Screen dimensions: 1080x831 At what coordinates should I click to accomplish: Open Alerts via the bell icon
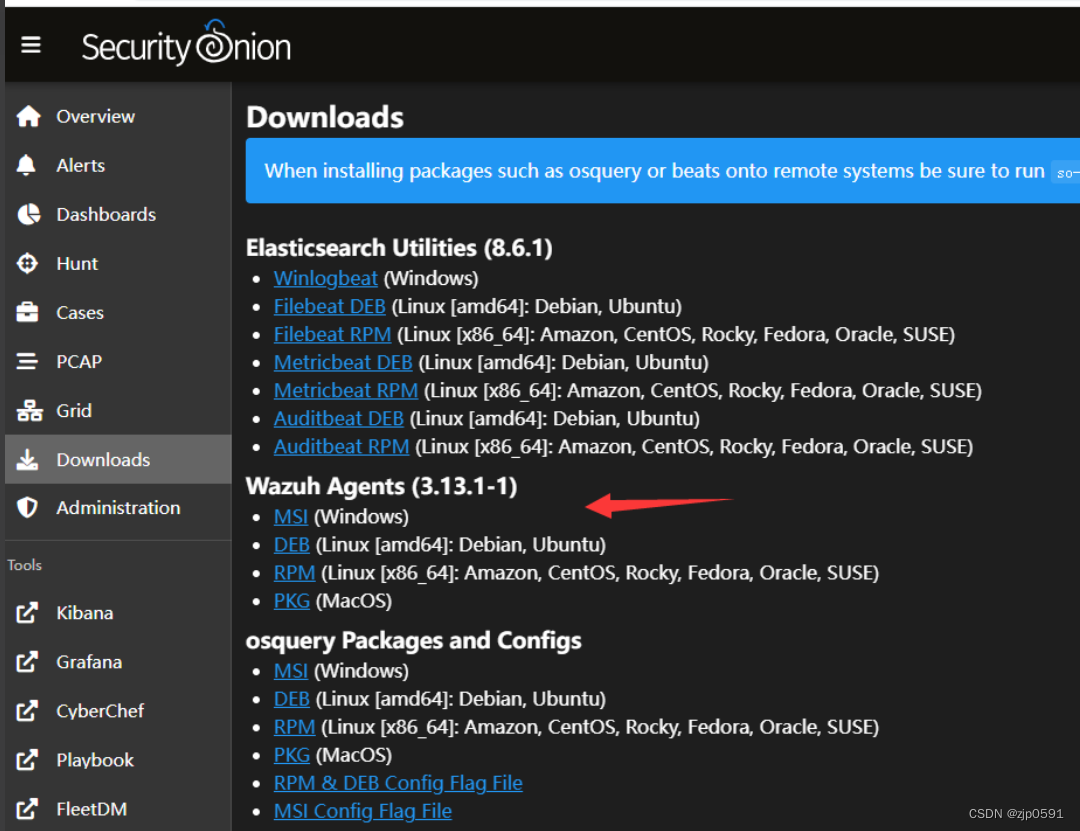coord(30,165)
